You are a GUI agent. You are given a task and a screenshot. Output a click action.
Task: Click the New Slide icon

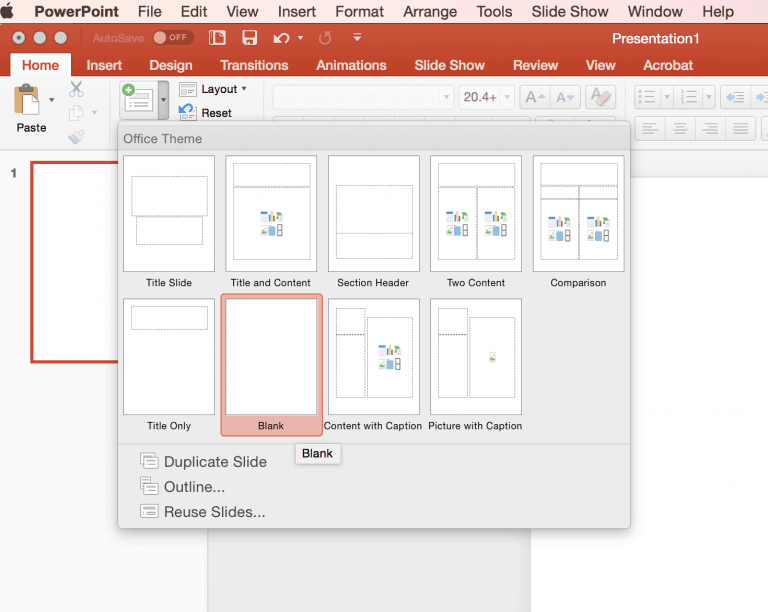pyautogui.click(x=139, y=98)
